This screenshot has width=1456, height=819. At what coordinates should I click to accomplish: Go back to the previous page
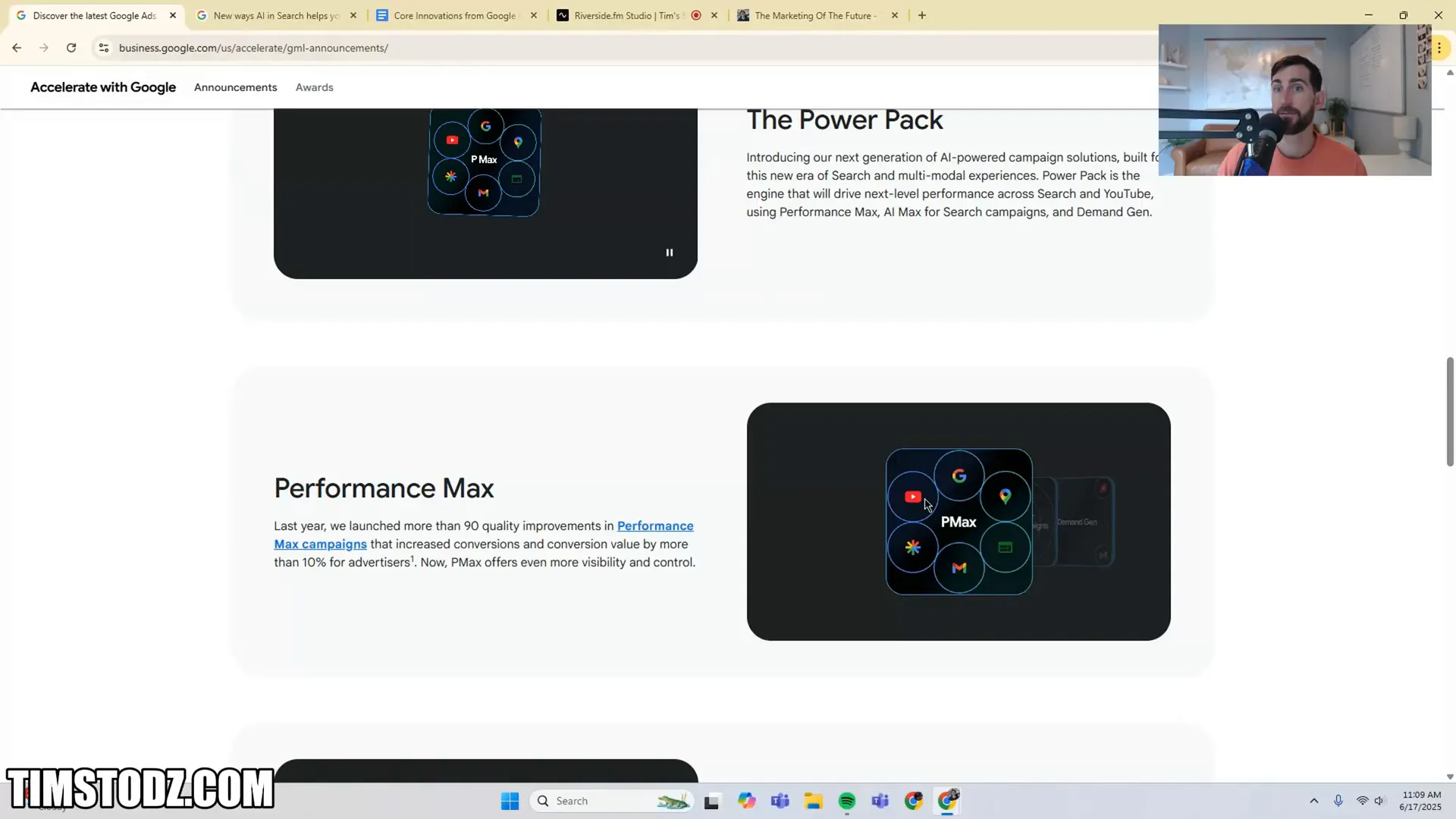point(17,48)
